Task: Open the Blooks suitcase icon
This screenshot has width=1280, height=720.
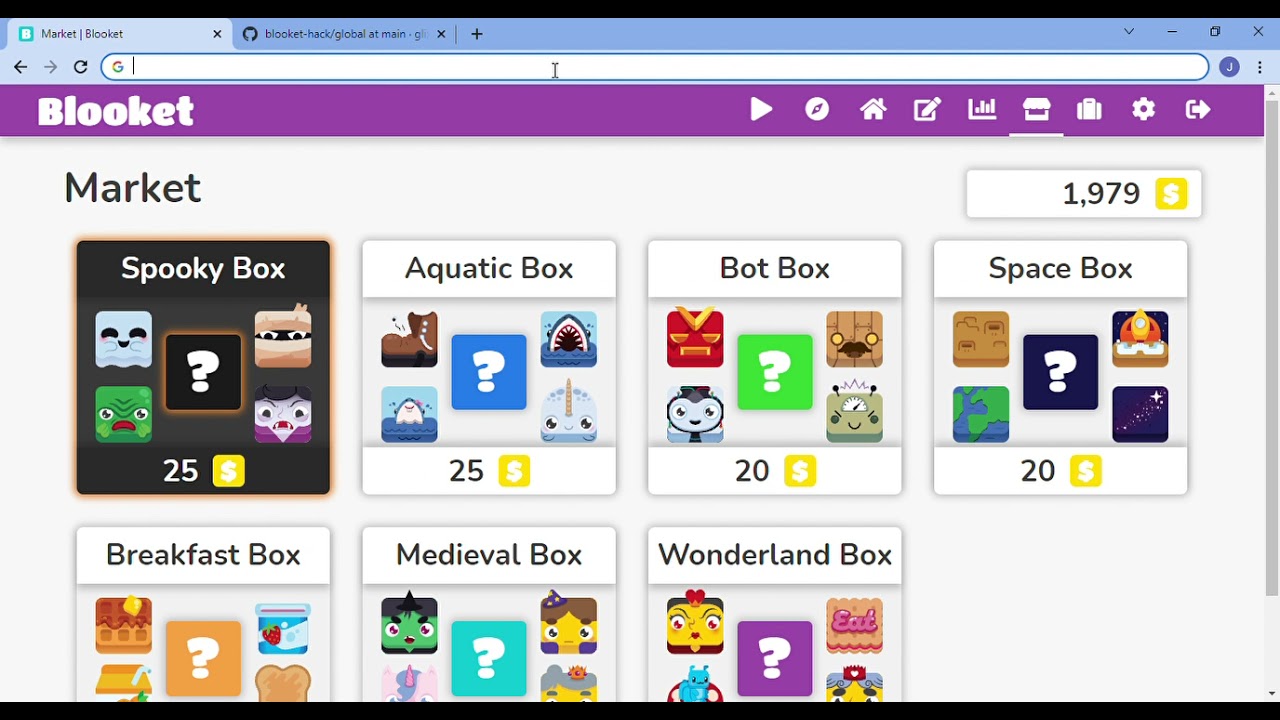Action: click(1089, 109)
